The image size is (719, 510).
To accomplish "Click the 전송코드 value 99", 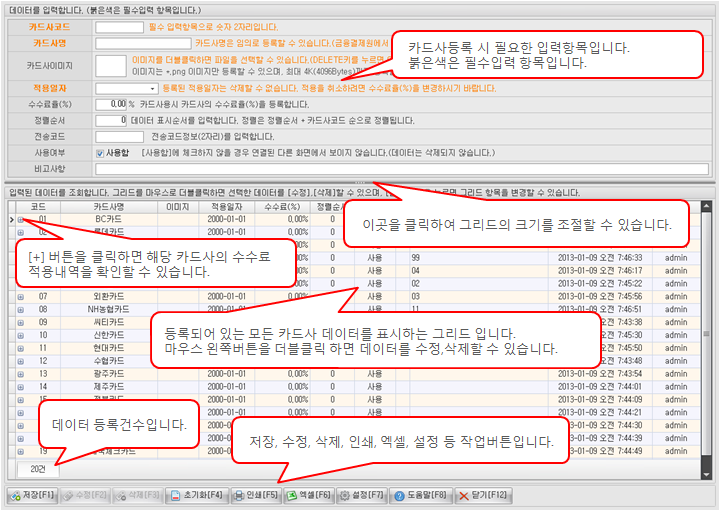I will [415, 258].
